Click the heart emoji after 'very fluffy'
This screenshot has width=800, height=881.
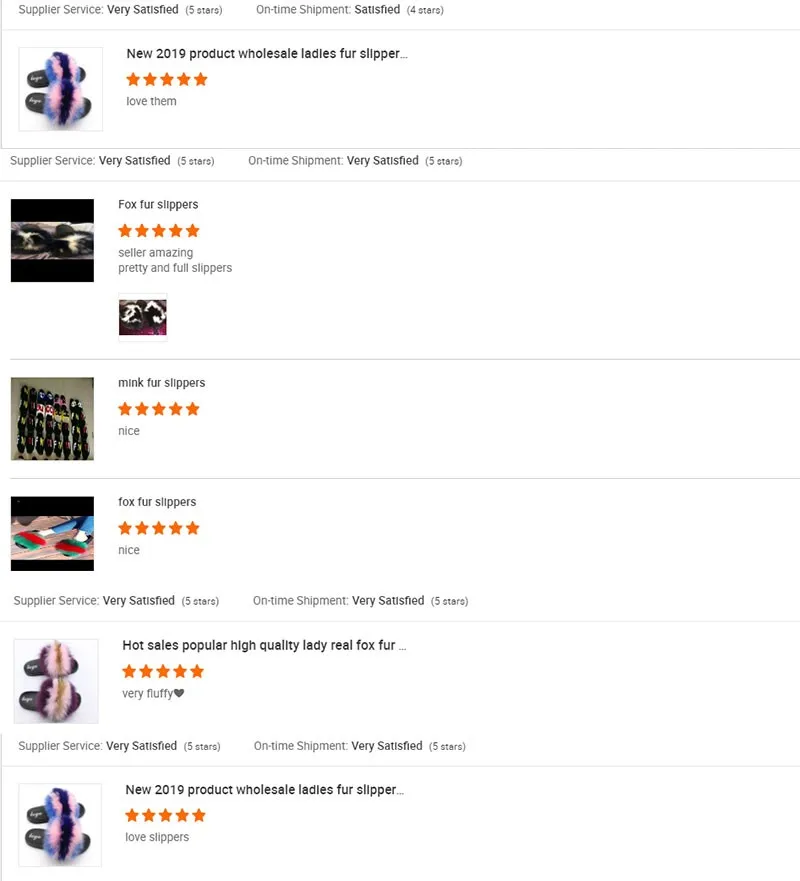pyautogui.click(x=179, y=693)
